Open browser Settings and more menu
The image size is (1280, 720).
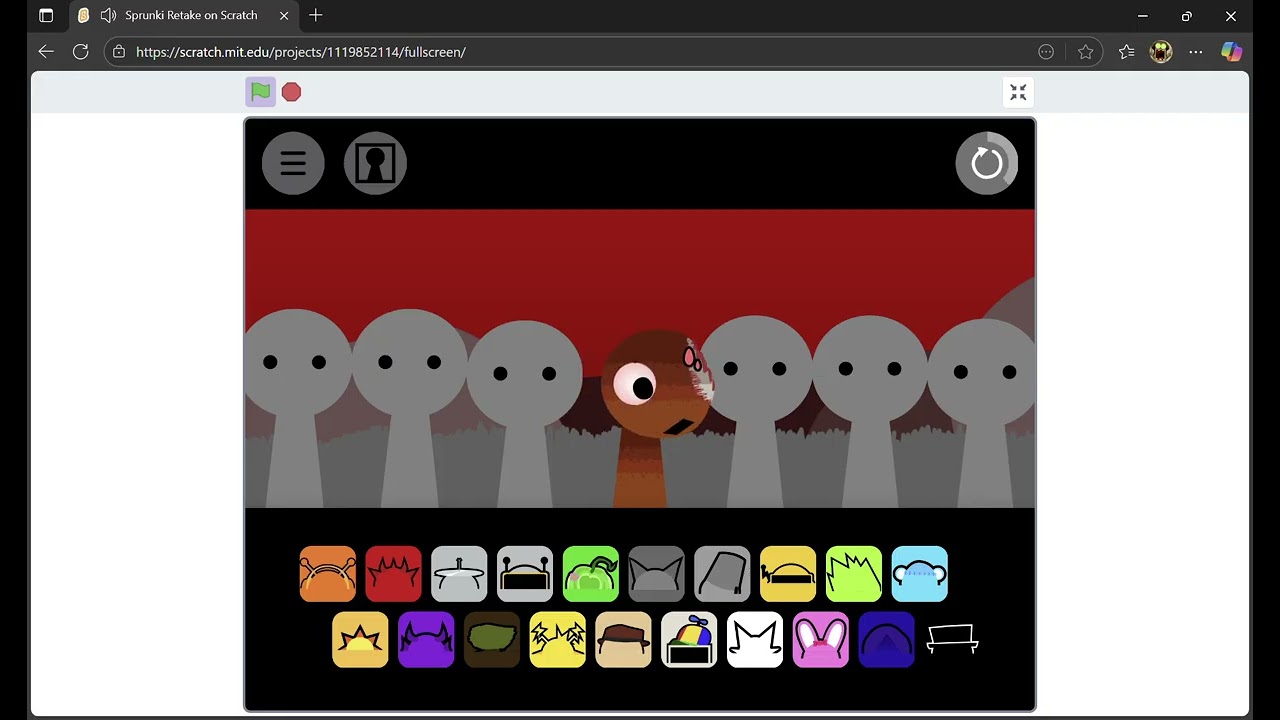(x=1196, y=52)
